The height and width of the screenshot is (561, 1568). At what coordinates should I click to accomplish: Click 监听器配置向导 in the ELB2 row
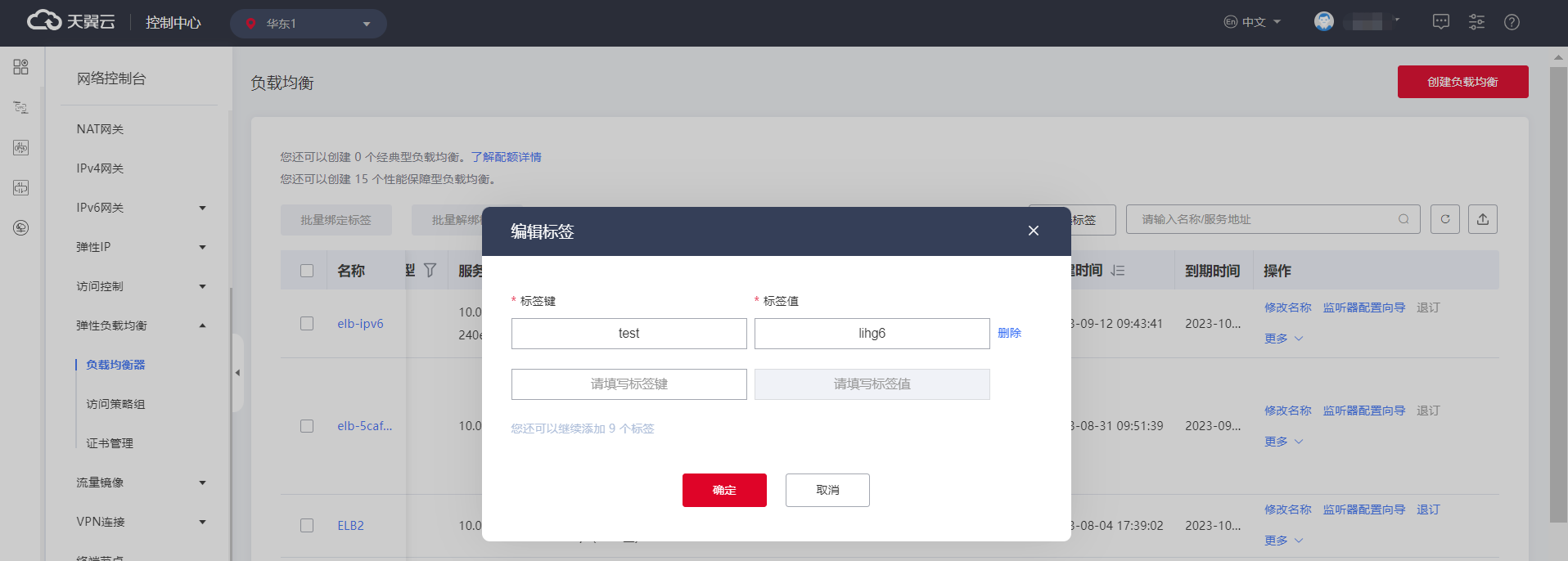(1363, 509)
